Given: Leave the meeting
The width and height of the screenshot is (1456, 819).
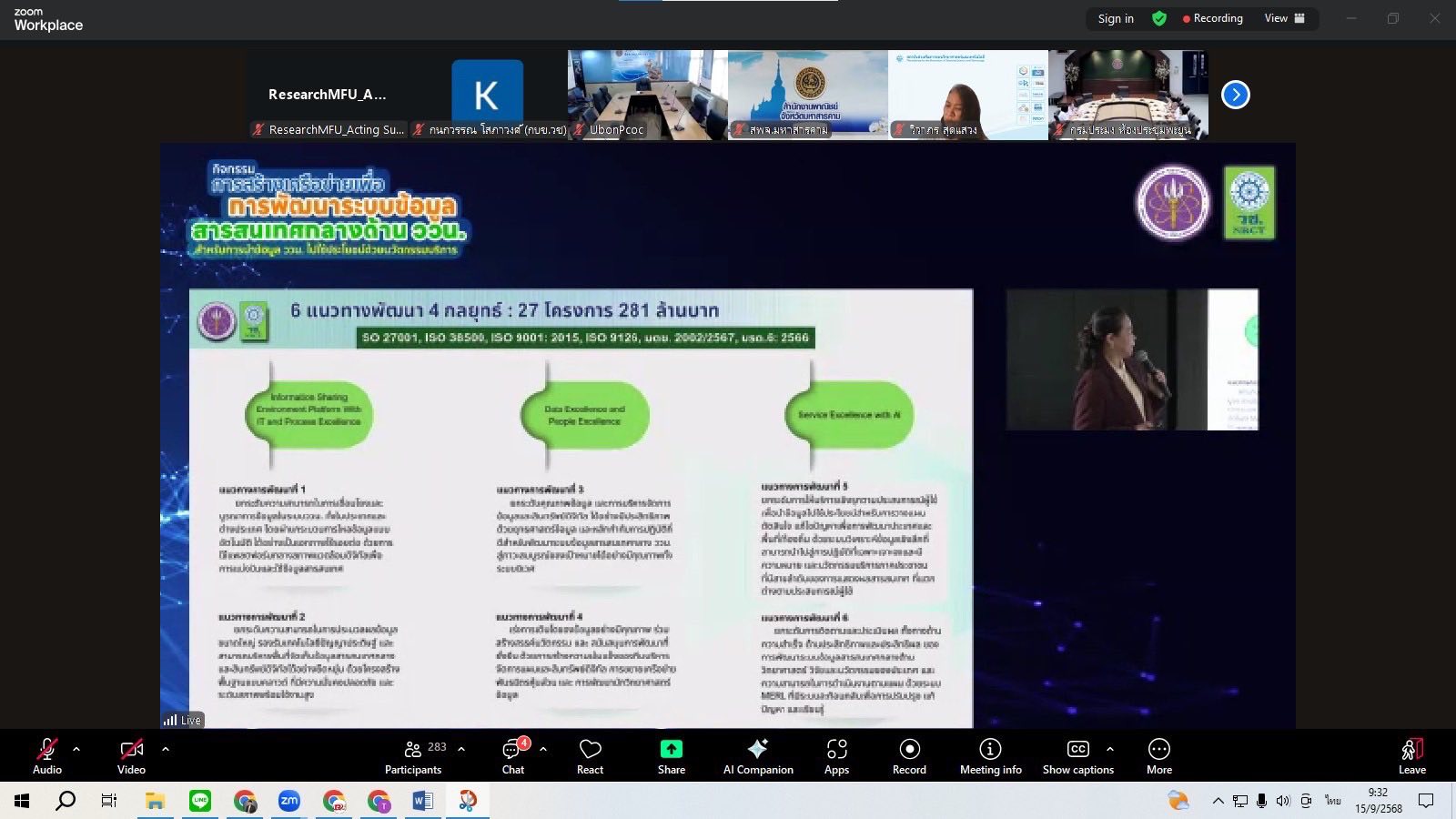Looking at the screenshot, I should (x=1411, y=755).
